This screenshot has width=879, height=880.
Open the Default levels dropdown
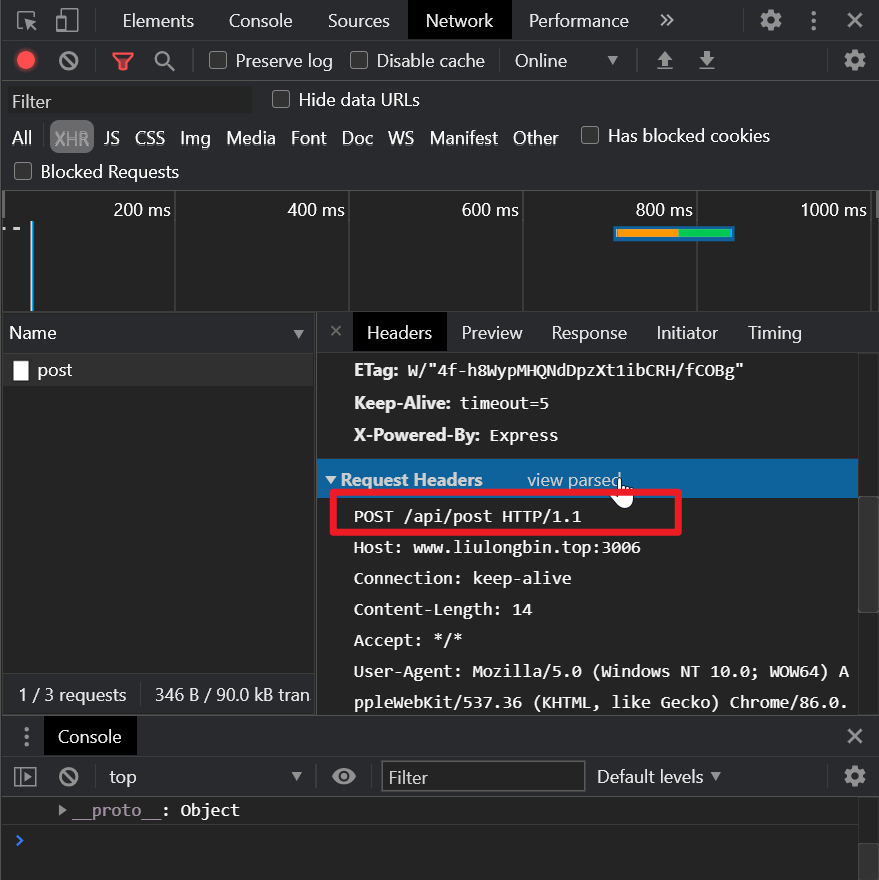click(658, 777)
